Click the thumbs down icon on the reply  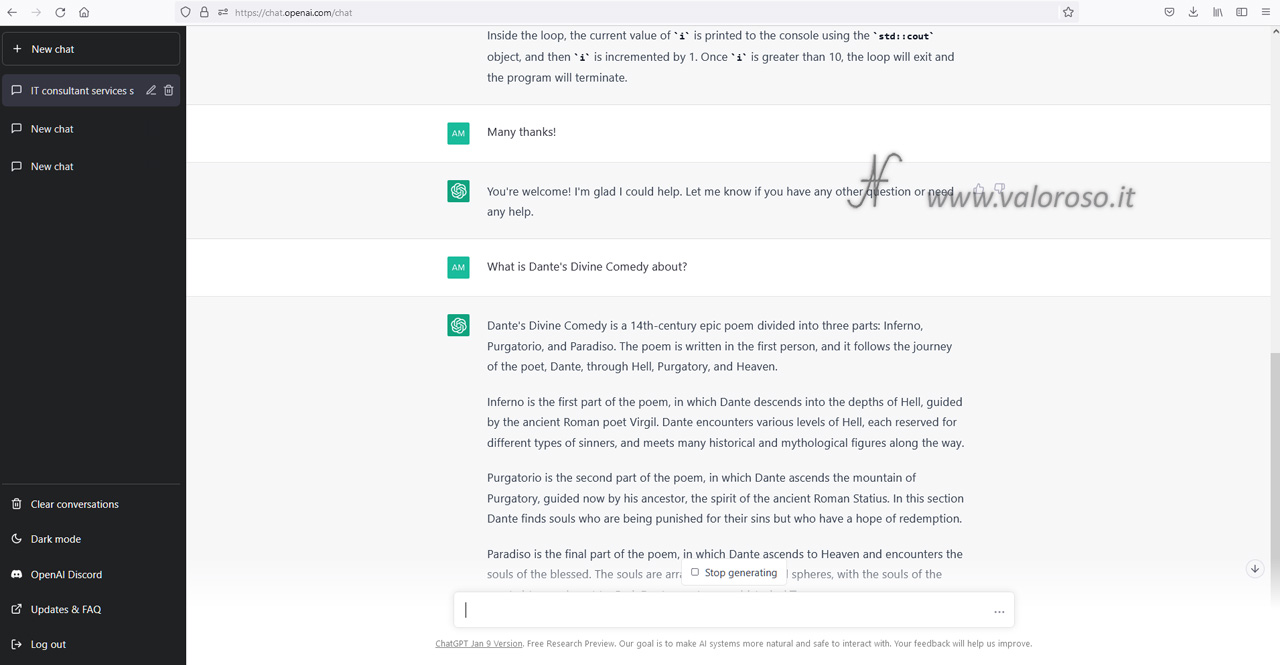pyautogui.click(x=999, y=189)
